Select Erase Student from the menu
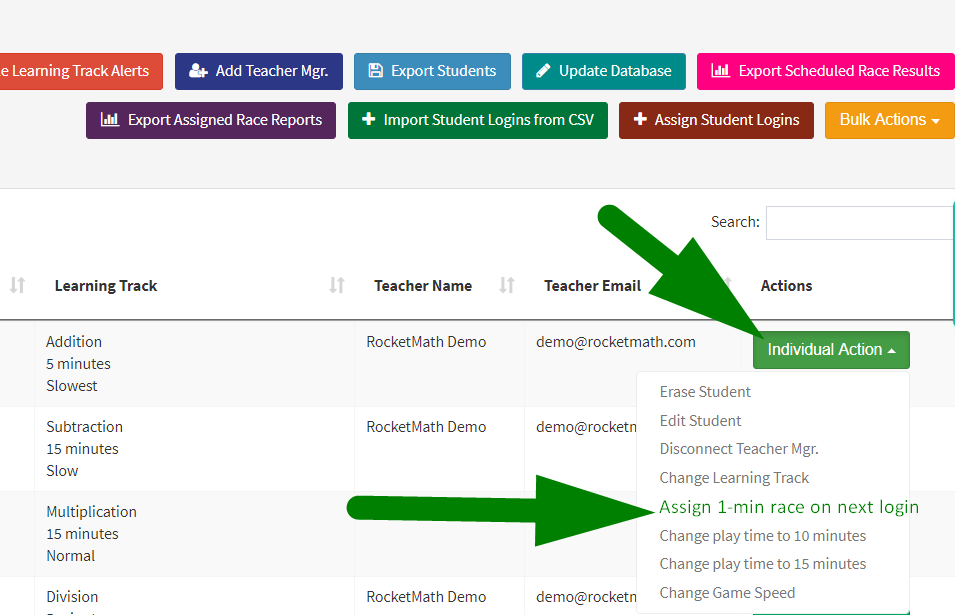 click(x=705, y=392)
